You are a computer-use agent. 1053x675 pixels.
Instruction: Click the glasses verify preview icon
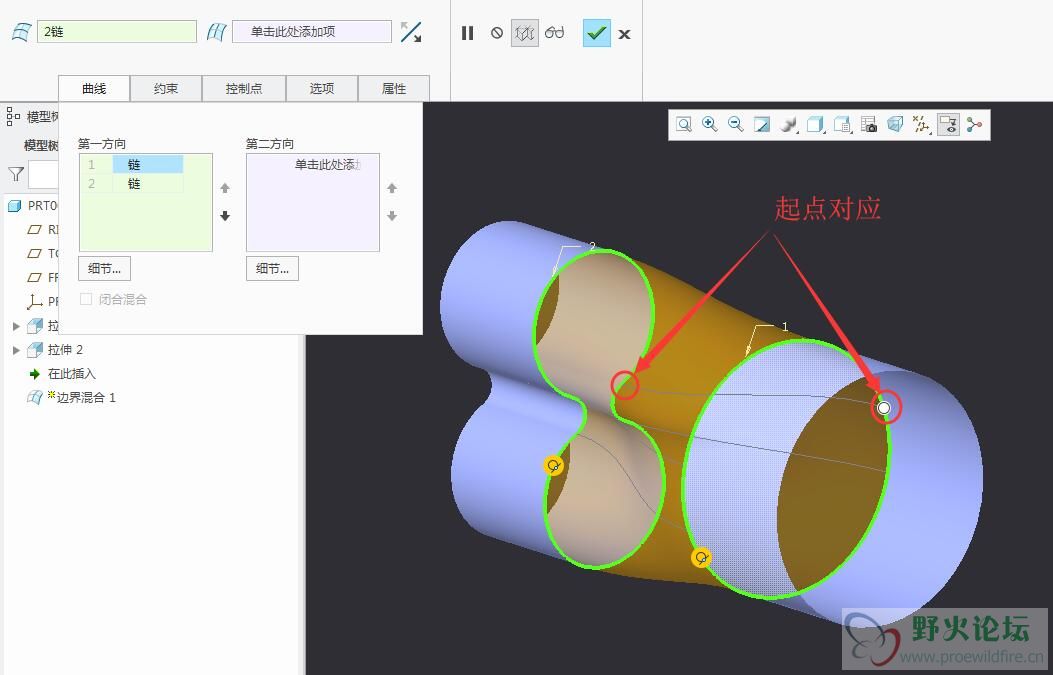[555, 33]
